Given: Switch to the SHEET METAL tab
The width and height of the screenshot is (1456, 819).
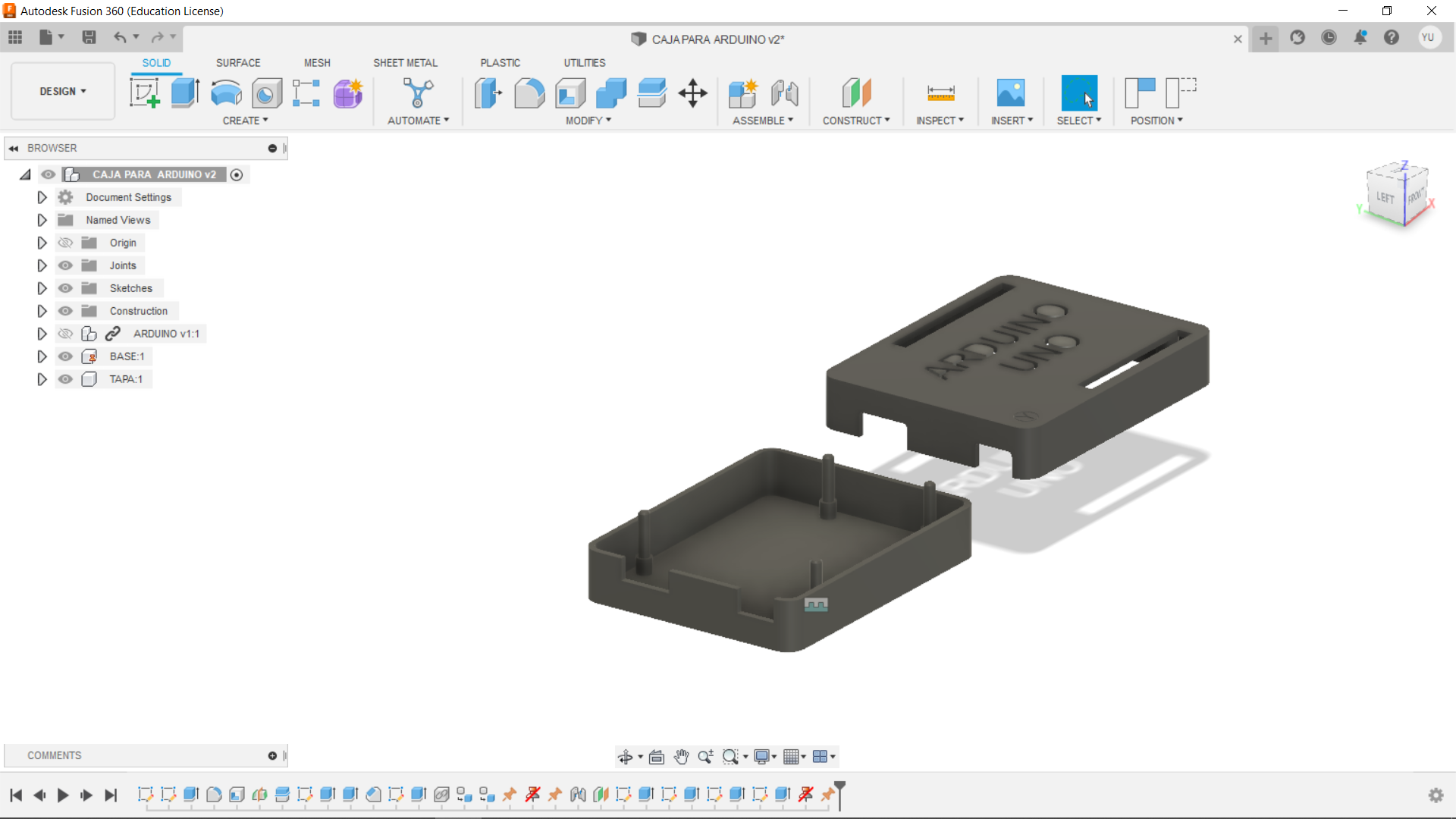Looking at the screenshot, I should (405, 63).
